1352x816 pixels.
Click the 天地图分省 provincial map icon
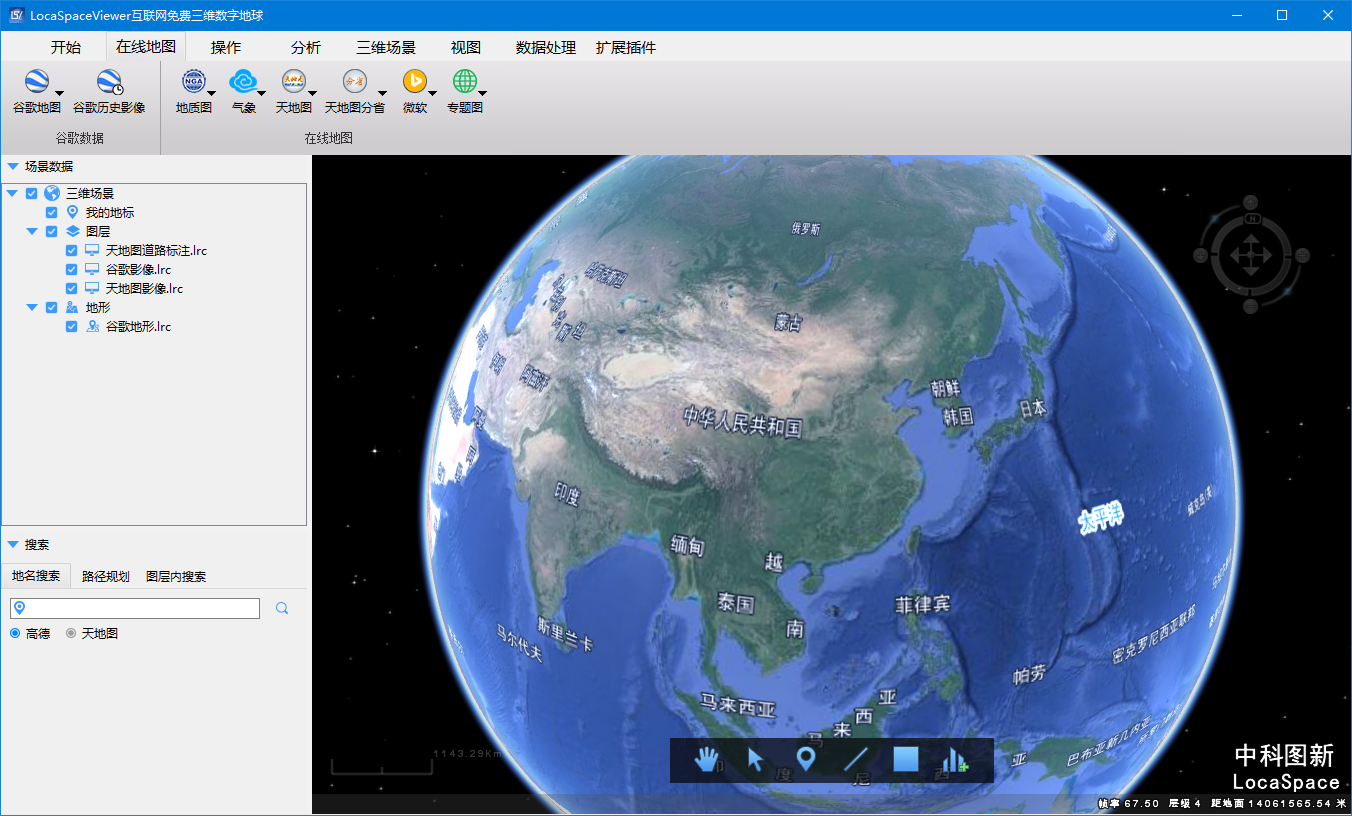click(x=354, y=82)
